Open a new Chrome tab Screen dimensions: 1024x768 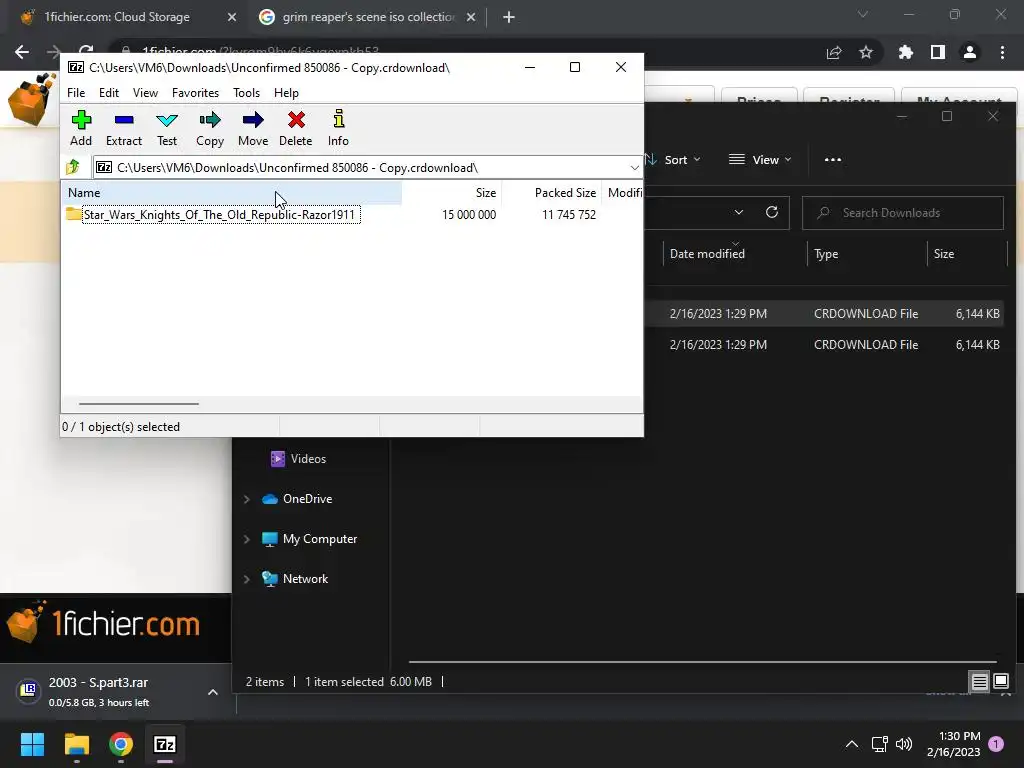pyautogui.click(x=509, y=17)
